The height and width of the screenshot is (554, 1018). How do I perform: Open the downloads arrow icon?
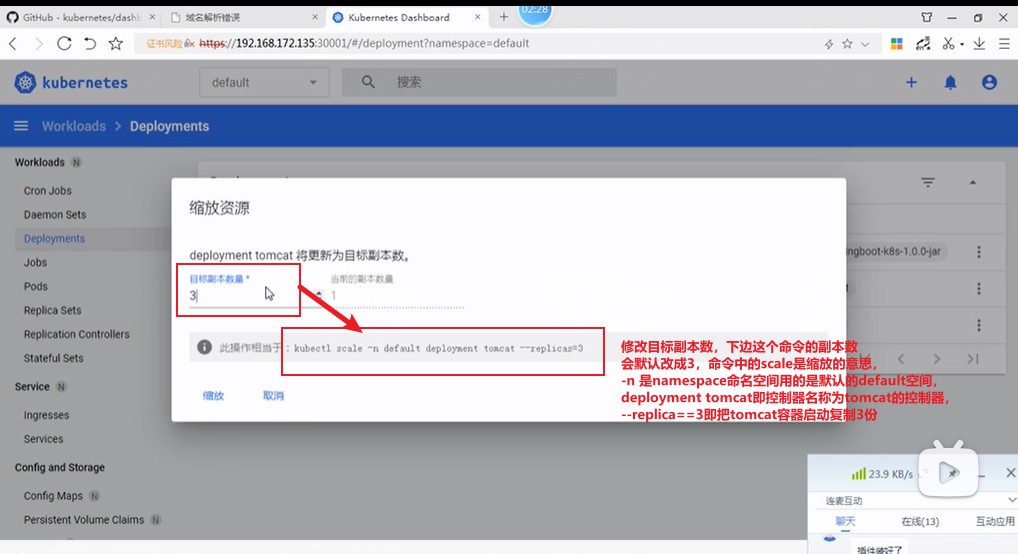click(x=979, y=44)
